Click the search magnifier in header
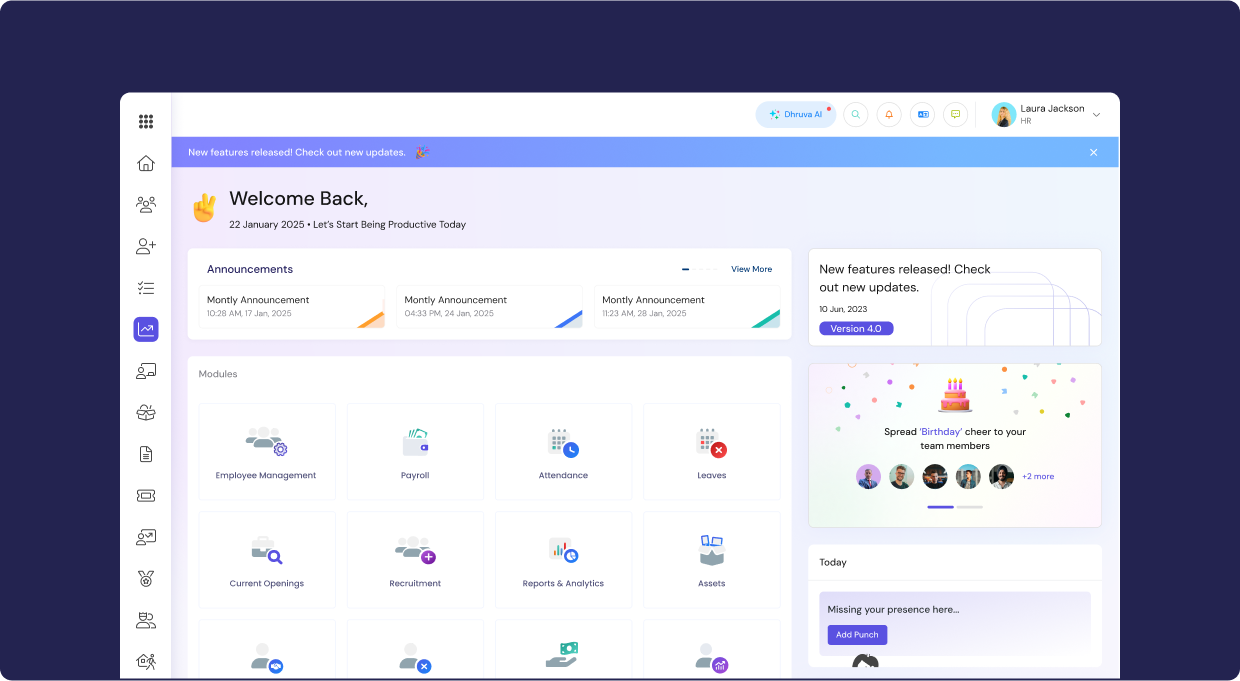Viewport: 1240px width, 681px height. pyautogui.click(x=855, y=115)
